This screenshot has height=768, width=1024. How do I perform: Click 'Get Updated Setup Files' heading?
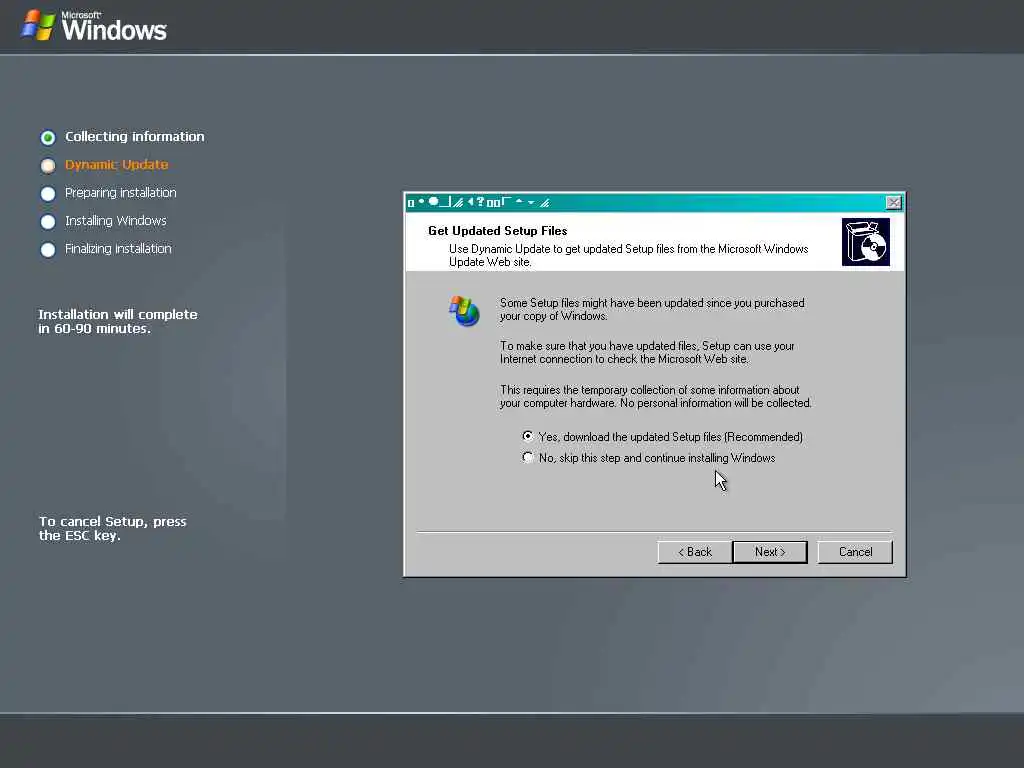tap(498, 231)
